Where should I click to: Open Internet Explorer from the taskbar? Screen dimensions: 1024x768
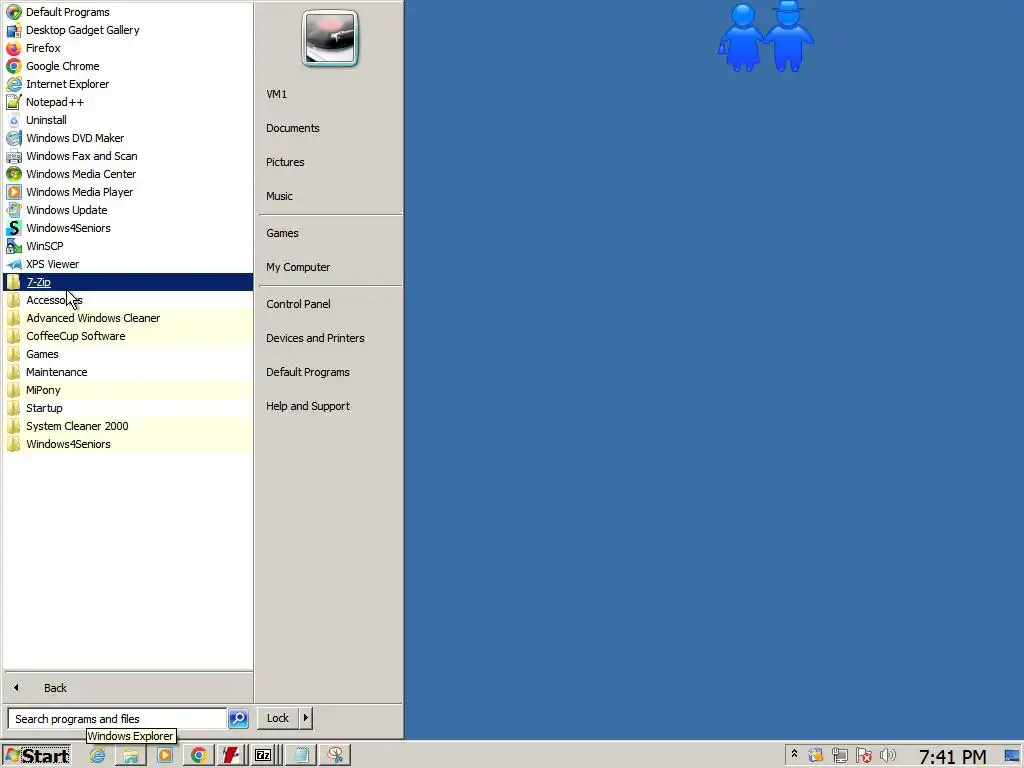pyautogui.click(x=97, y=756)
